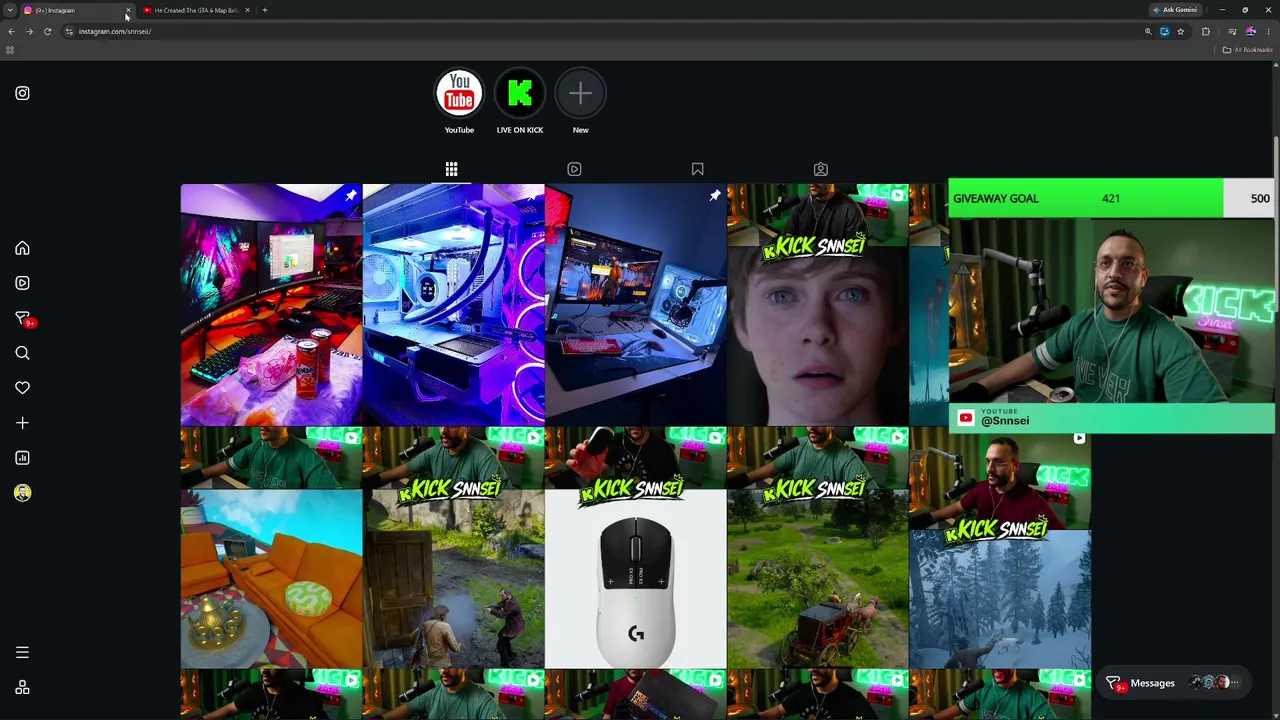
Task: Switch to the Reels tab on profile
Action: pyautogui.click(x=574, y=170)
